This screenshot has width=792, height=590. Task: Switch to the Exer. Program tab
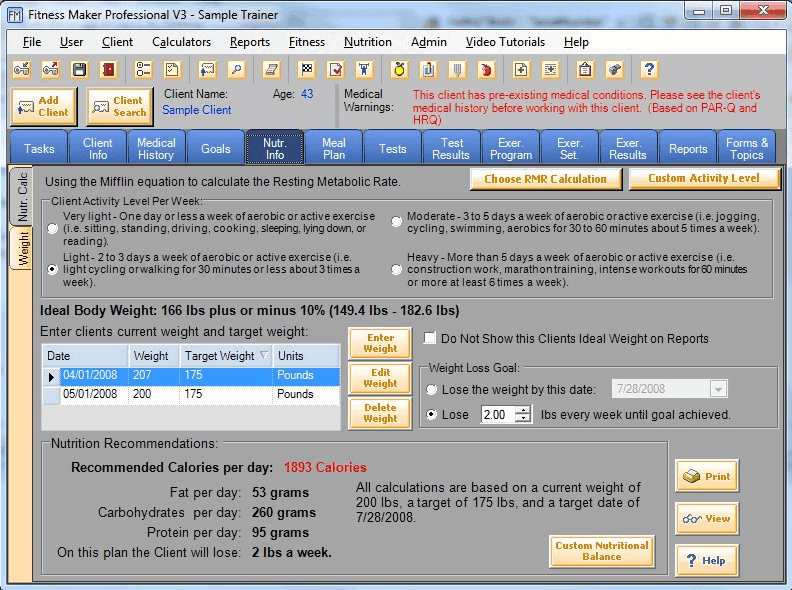[511, 149]
